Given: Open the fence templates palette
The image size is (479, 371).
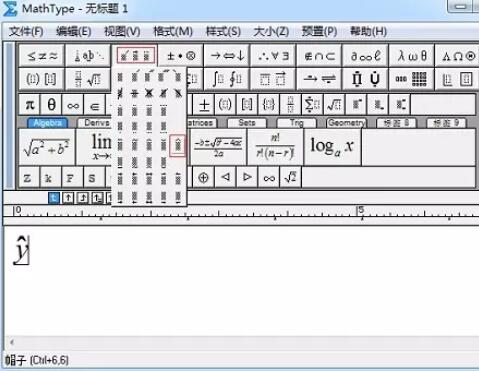Looking at the screenshot, I should 42,79.
